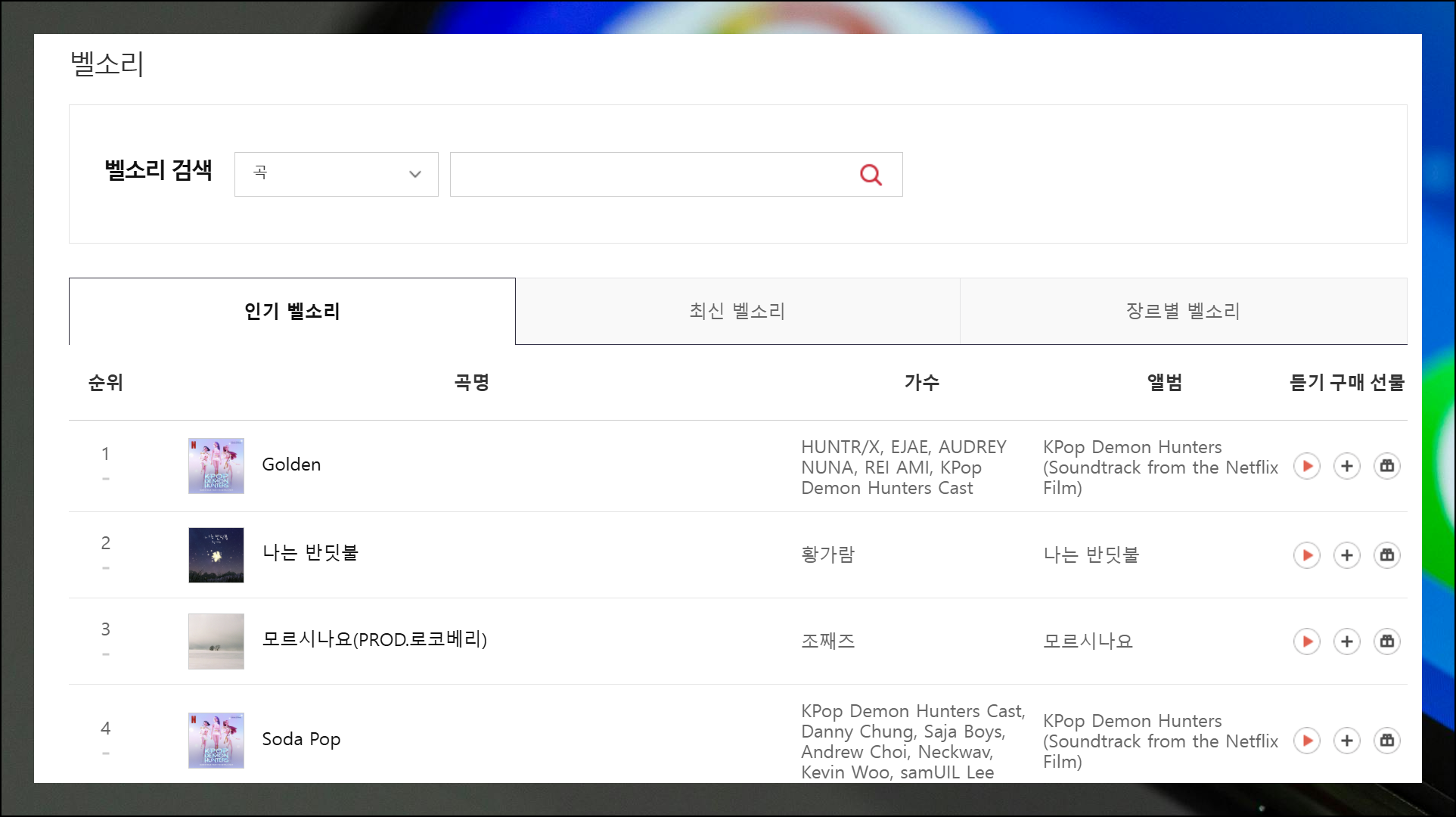1456x817 pixels.
Task: Gift the Golden ringtone
Action: tap(1386, 466)
